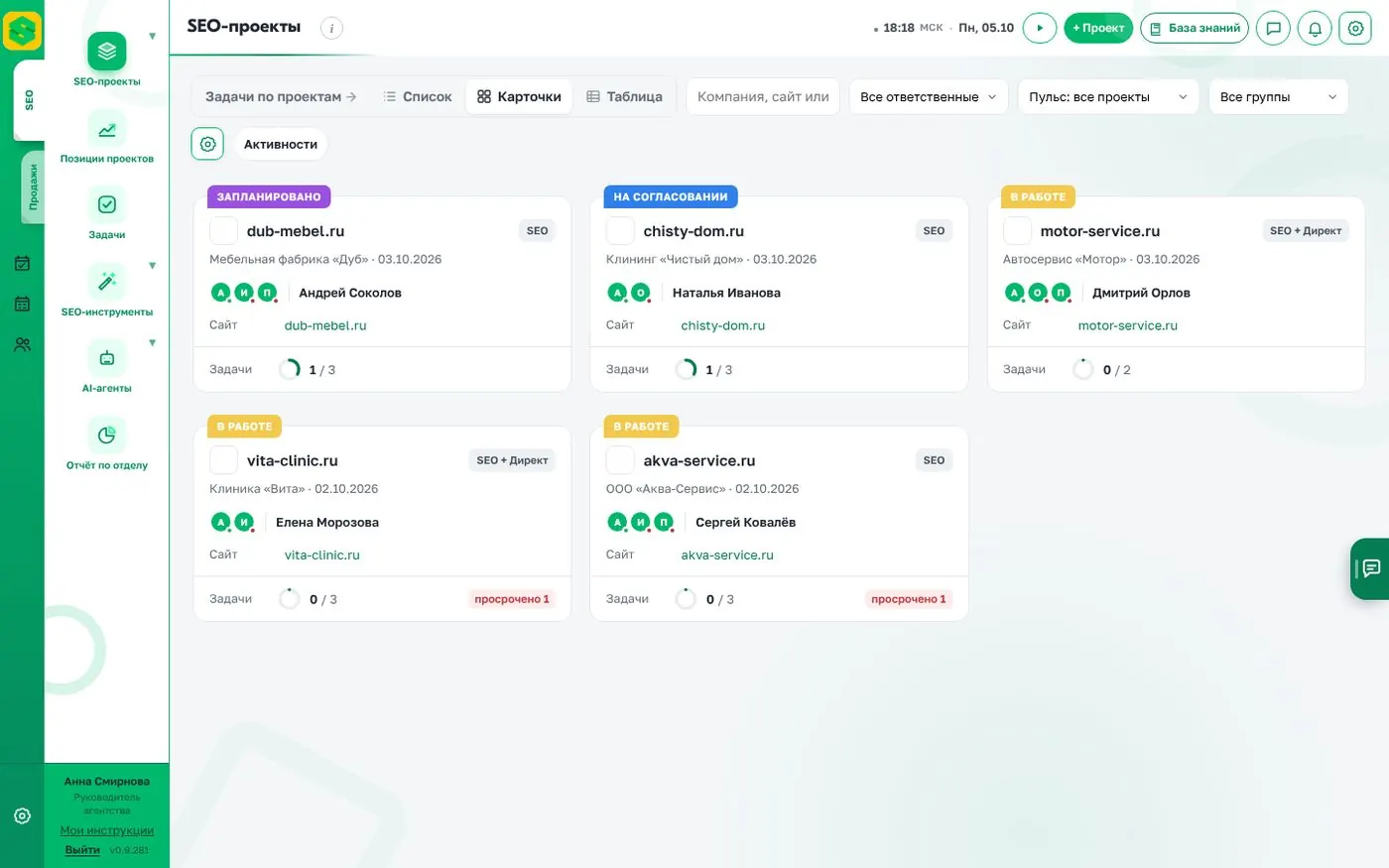Image resolution: width=1389 pixels, height=868 pixels.
Task: Tick the checkbox on dub-mebel.ru card
Action: 223,231
